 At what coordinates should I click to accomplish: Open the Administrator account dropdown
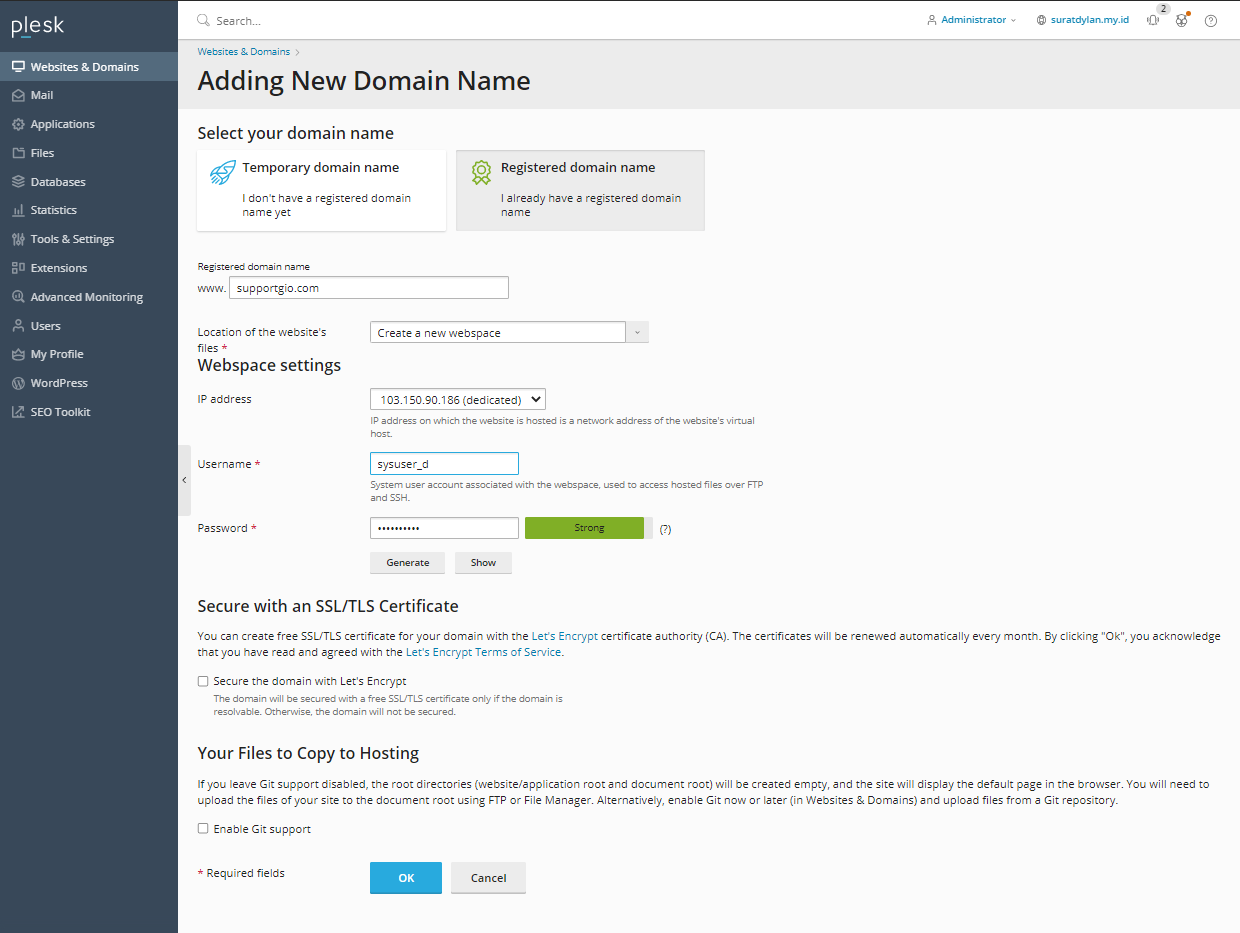click(x=969, y=18)
